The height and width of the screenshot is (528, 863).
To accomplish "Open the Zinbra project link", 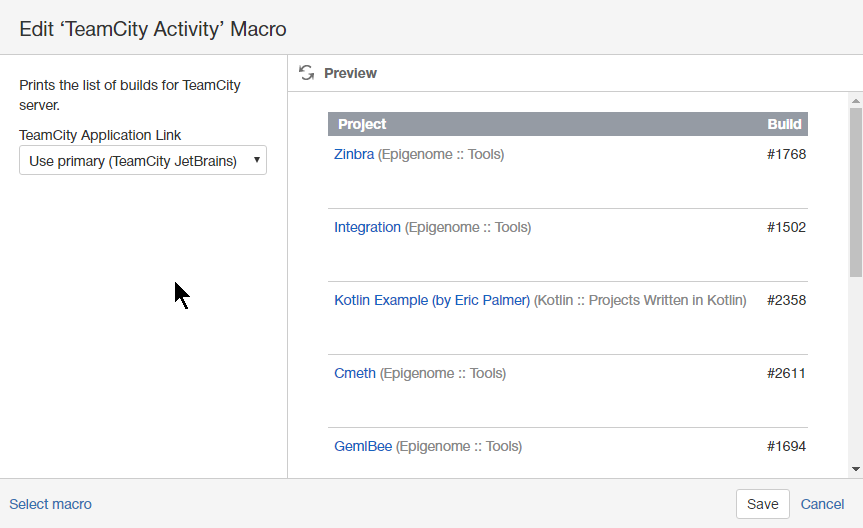I will pyautogui.click(x=354, y=154).
